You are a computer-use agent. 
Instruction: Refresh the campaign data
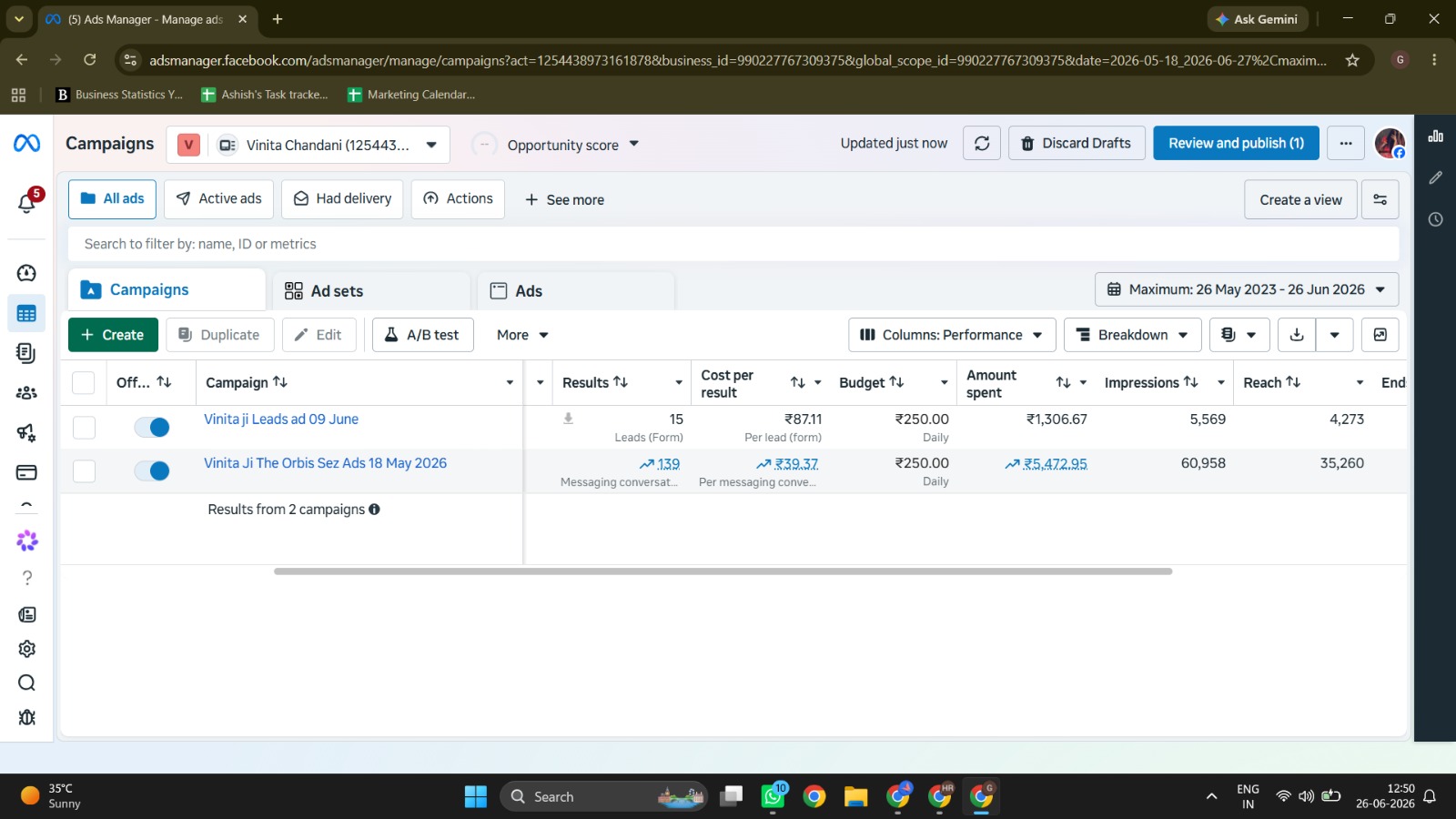(x=982, y=143)
